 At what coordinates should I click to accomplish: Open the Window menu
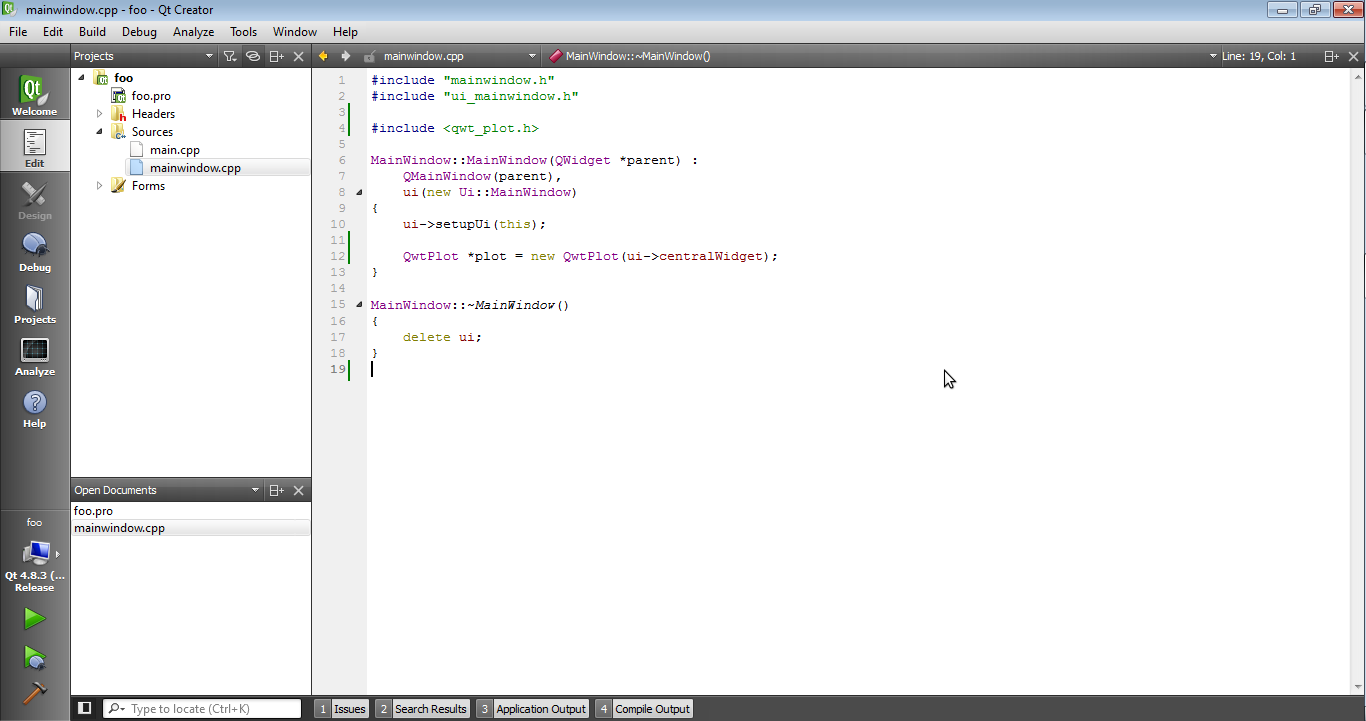pyautogui.click(x=295, y=32)
